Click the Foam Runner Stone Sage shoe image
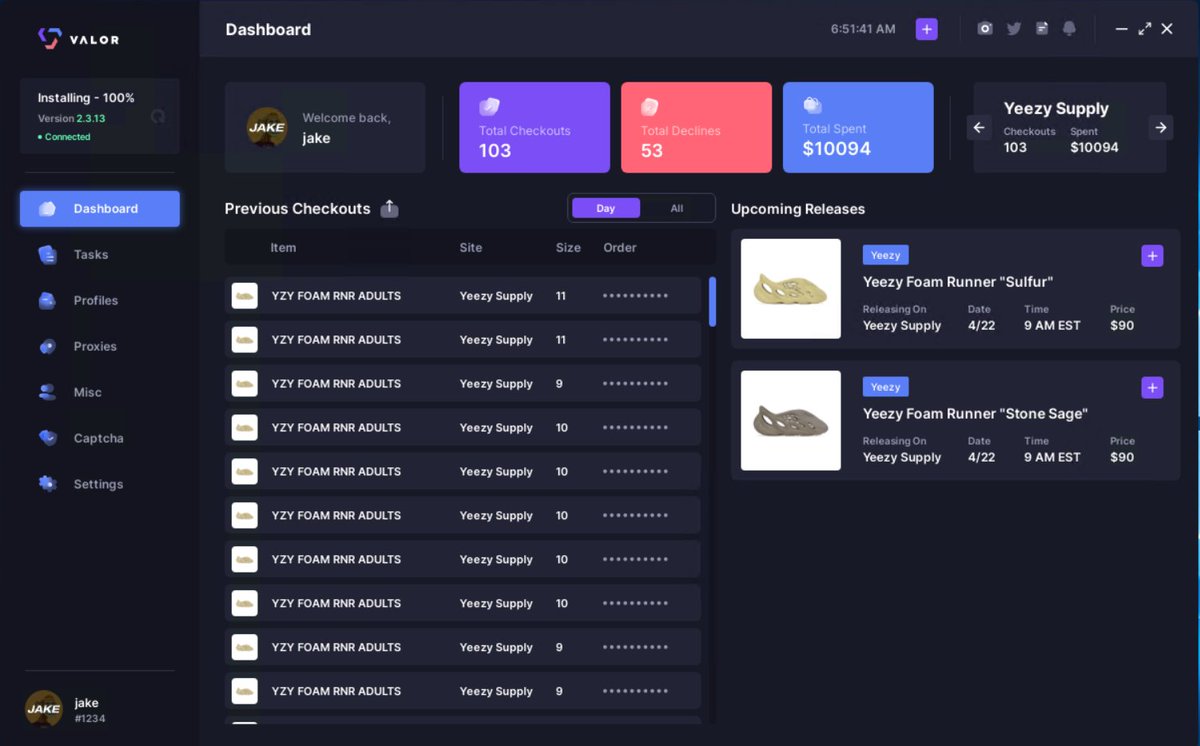The height and width of the screenshot is (746, 1200). click(x=791, y=421)
